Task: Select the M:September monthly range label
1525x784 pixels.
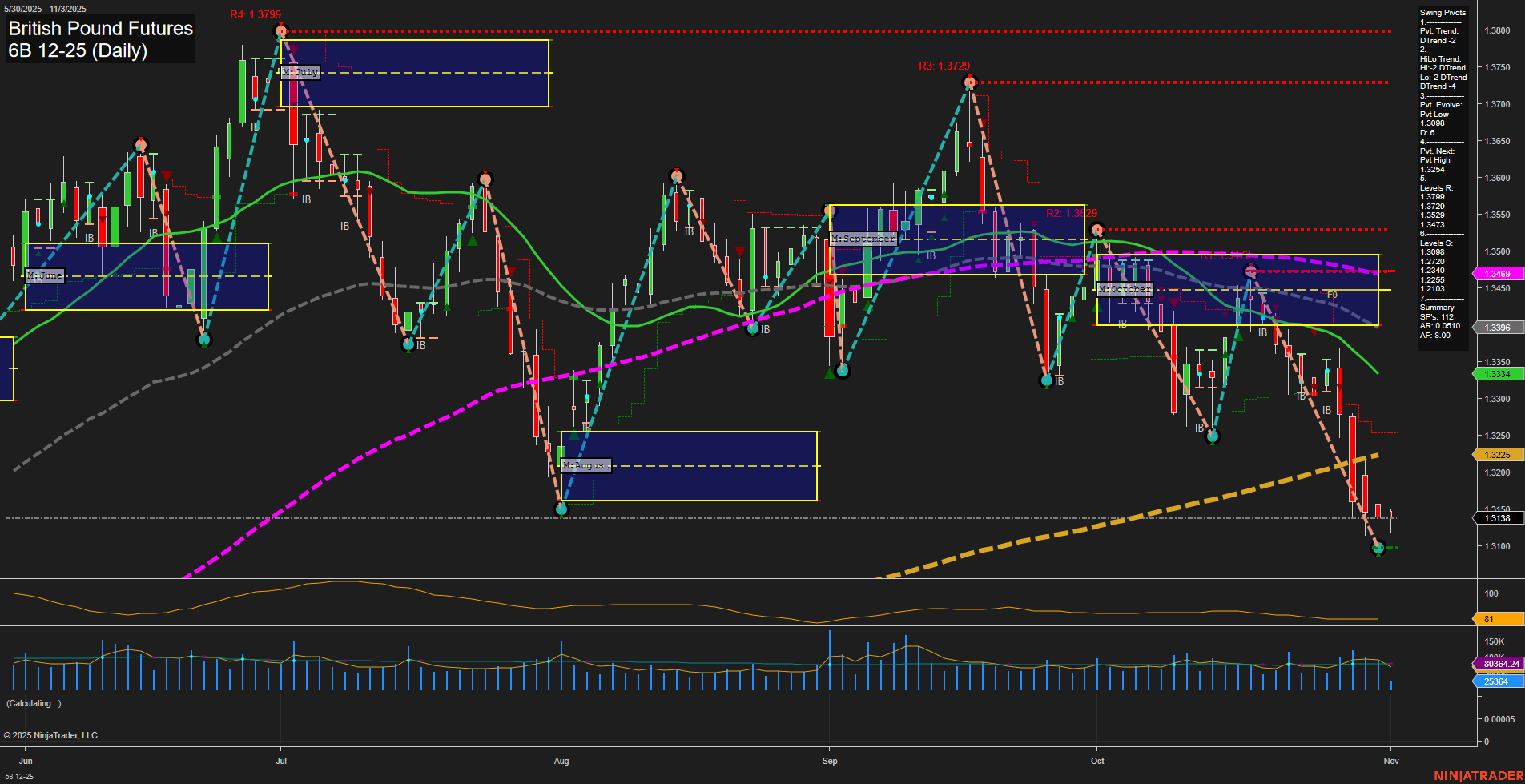Action: point(863,238)
